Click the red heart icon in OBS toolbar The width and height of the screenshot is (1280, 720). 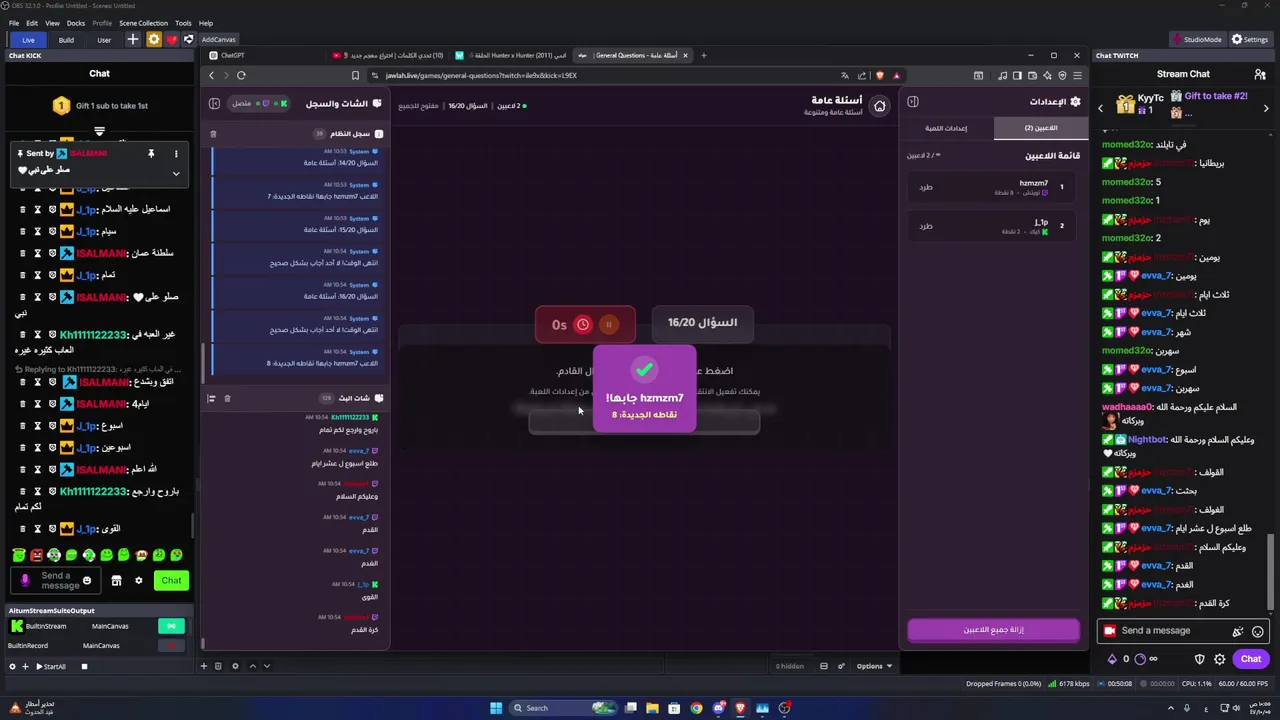tap(171, 40)
